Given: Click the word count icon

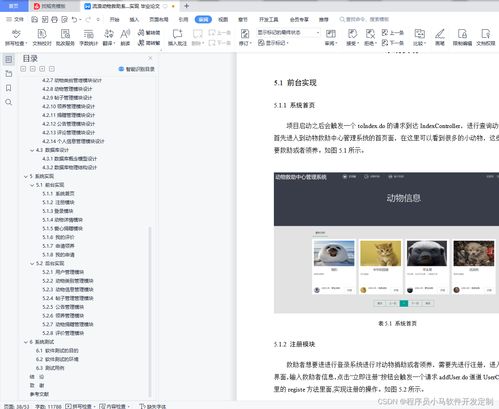Looking at the screenshot, I should coord(88,37).
